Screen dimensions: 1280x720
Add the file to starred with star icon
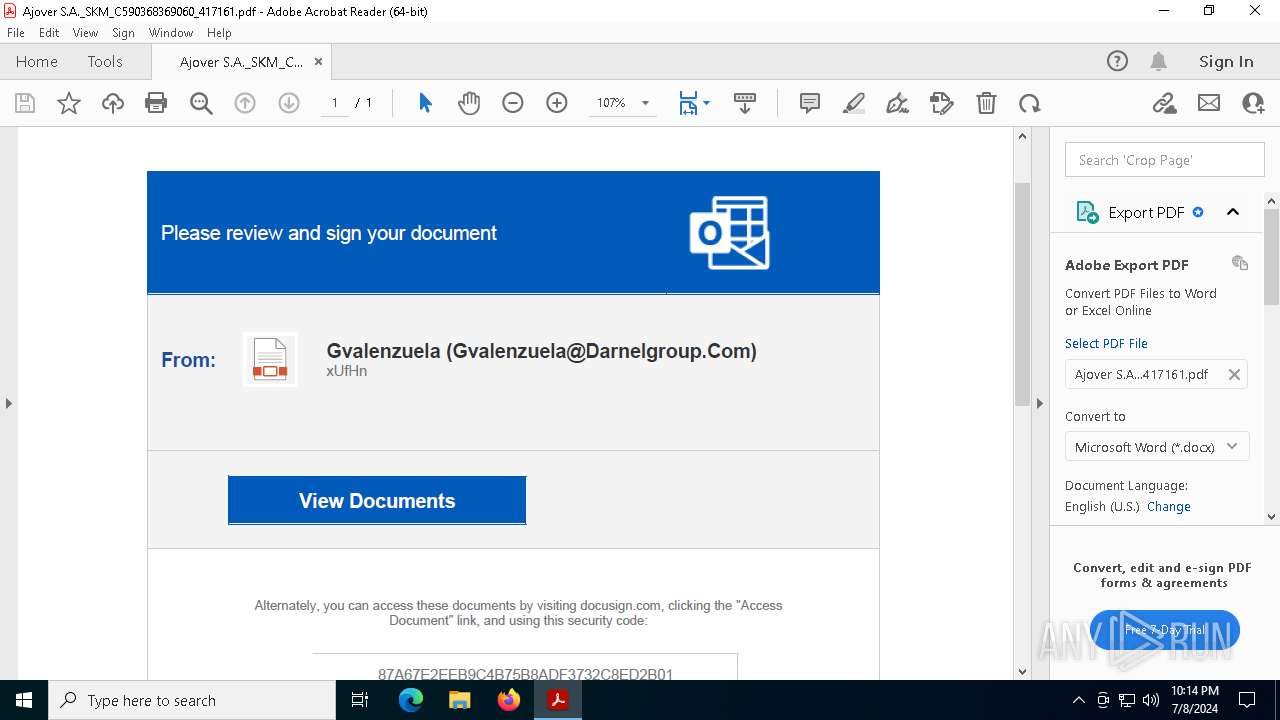[x=69, y=103]
